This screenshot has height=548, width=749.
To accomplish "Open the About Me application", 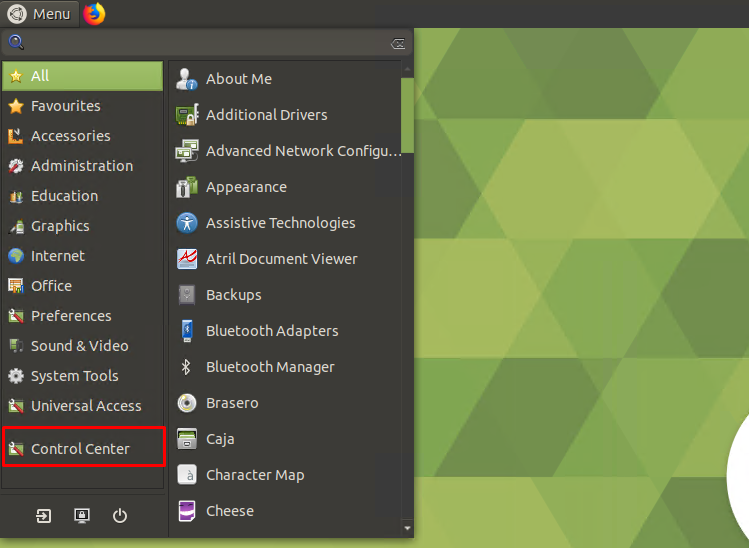I will pyautogui.click(x=285, y=79).
